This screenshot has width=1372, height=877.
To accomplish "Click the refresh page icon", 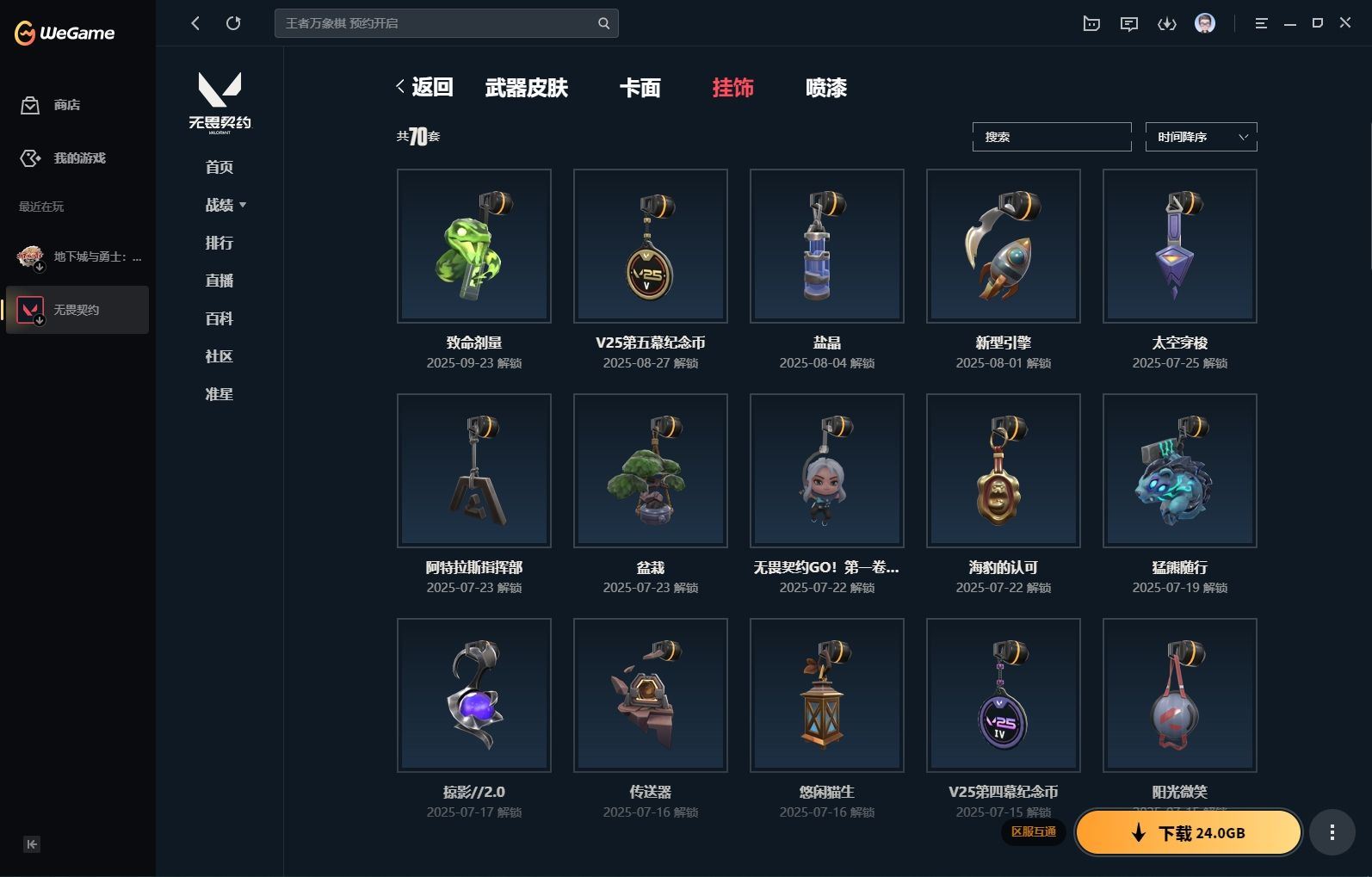I will point(233,23).
